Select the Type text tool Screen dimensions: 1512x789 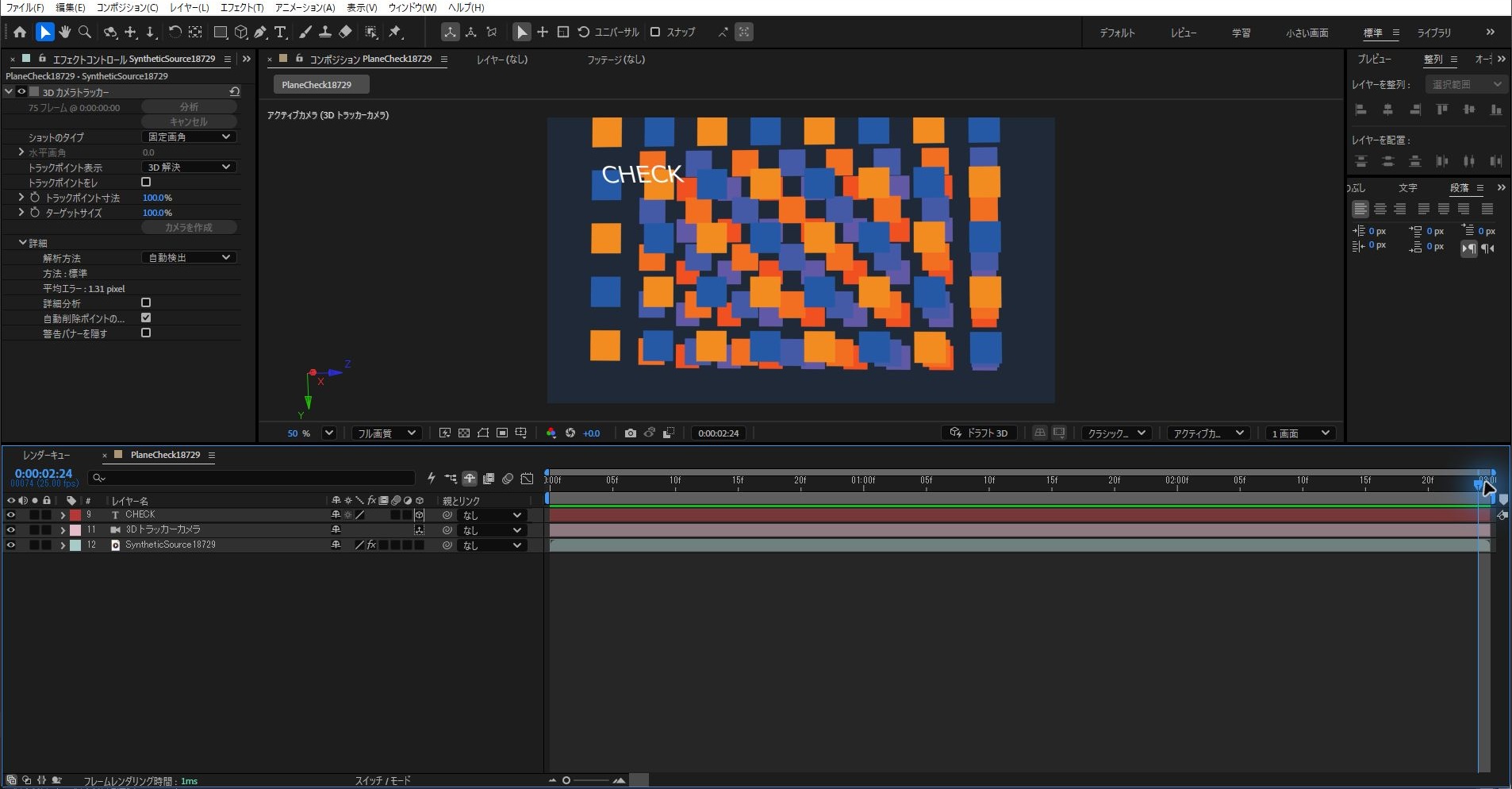(x=280, y=33)
